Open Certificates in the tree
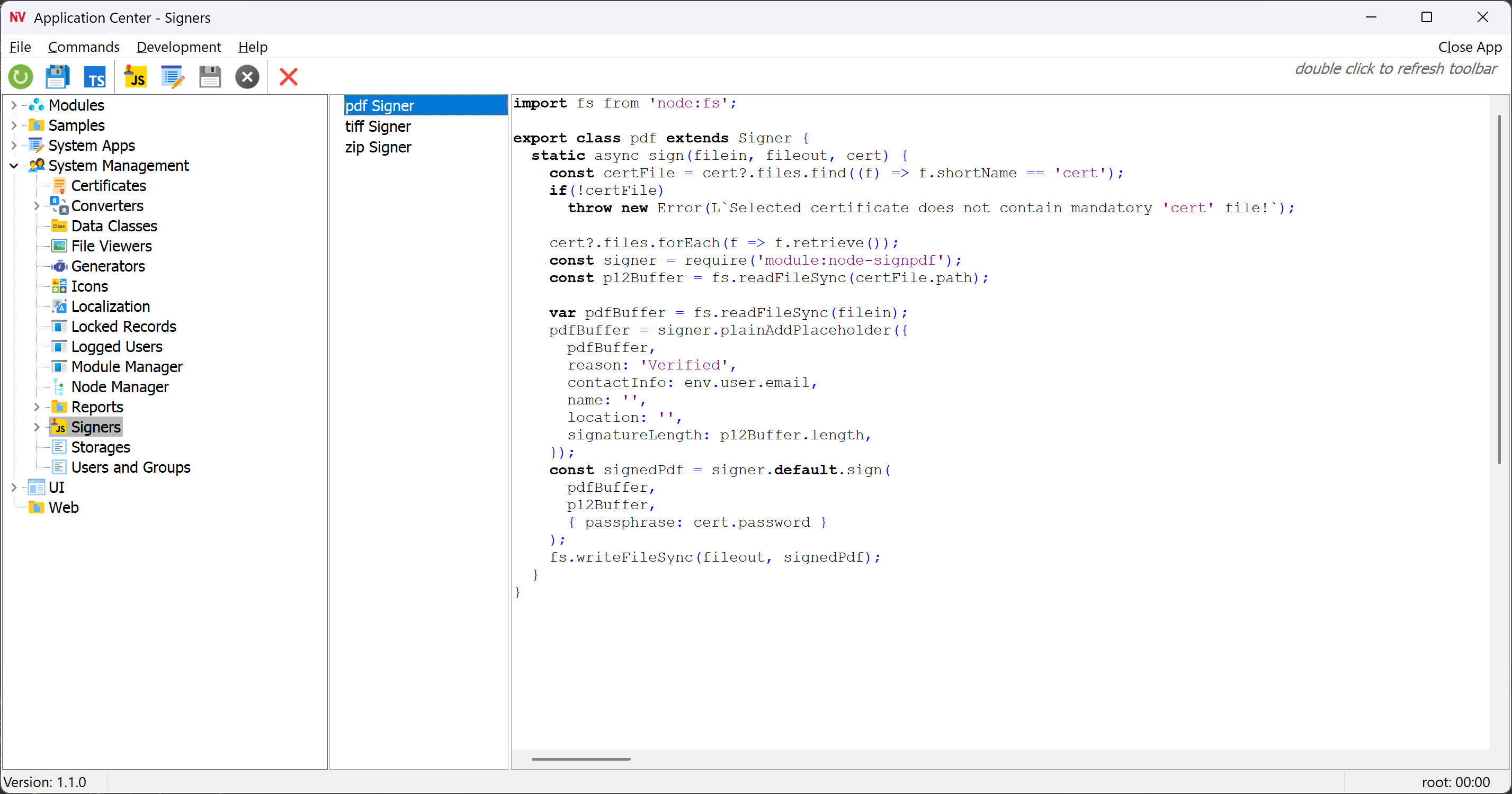1512x794 pixels. click(x=109, y=186)
